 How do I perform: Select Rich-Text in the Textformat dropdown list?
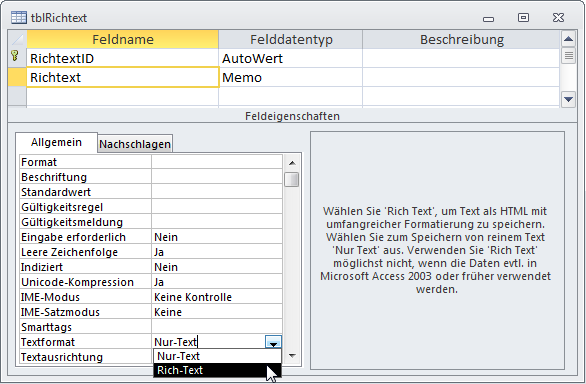pos(217,370)
